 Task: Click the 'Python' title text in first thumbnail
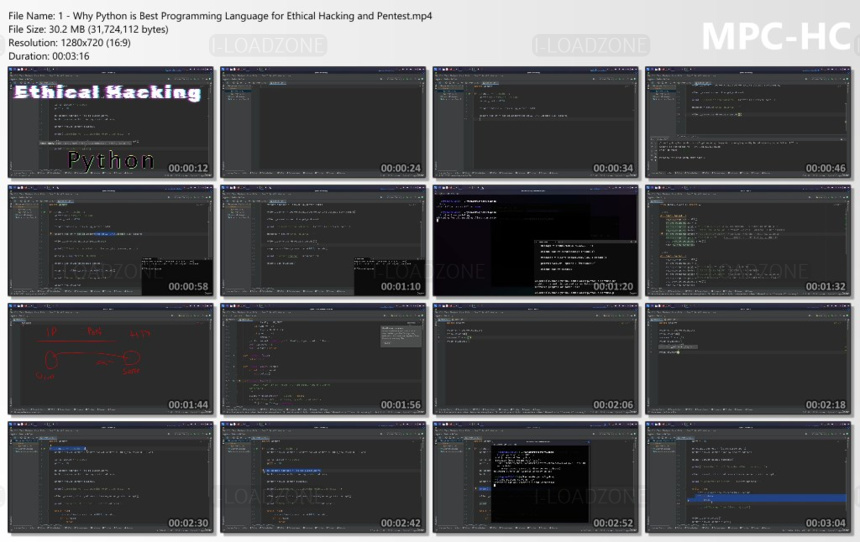click(111, 160)
